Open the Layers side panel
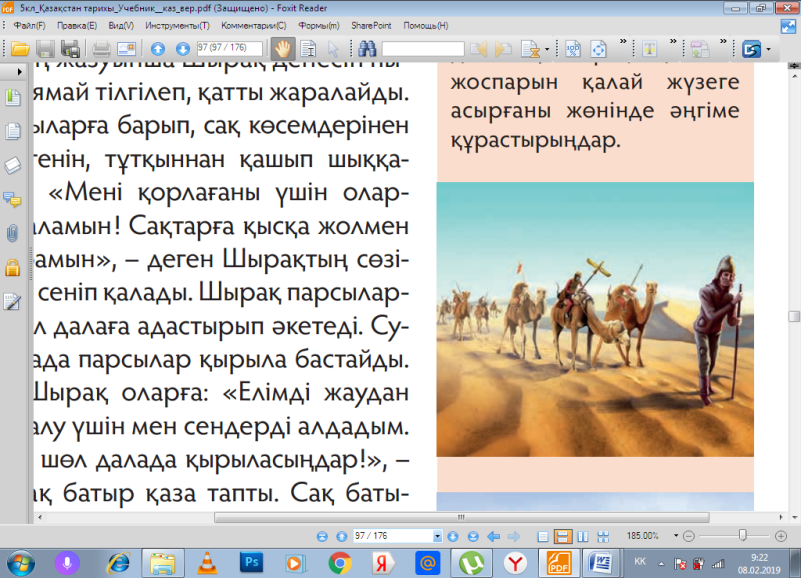The height and width of the screenshot is (578, 801). coord(13,166)
